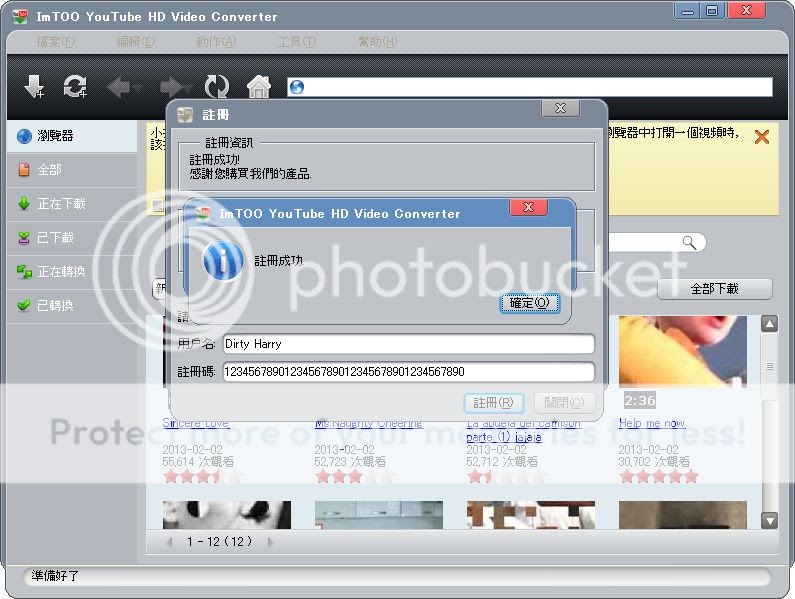Click the 1 - 12 (12) page indicator
795x599 pixels.
[219, 542]
